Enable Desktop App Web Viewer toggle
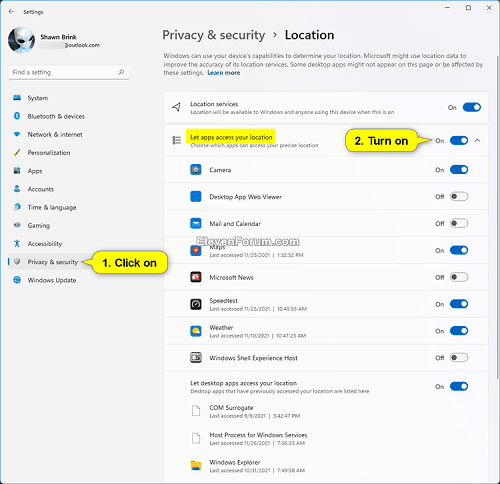500x484 pixels. pyautogui.click(x=459, y=196)
